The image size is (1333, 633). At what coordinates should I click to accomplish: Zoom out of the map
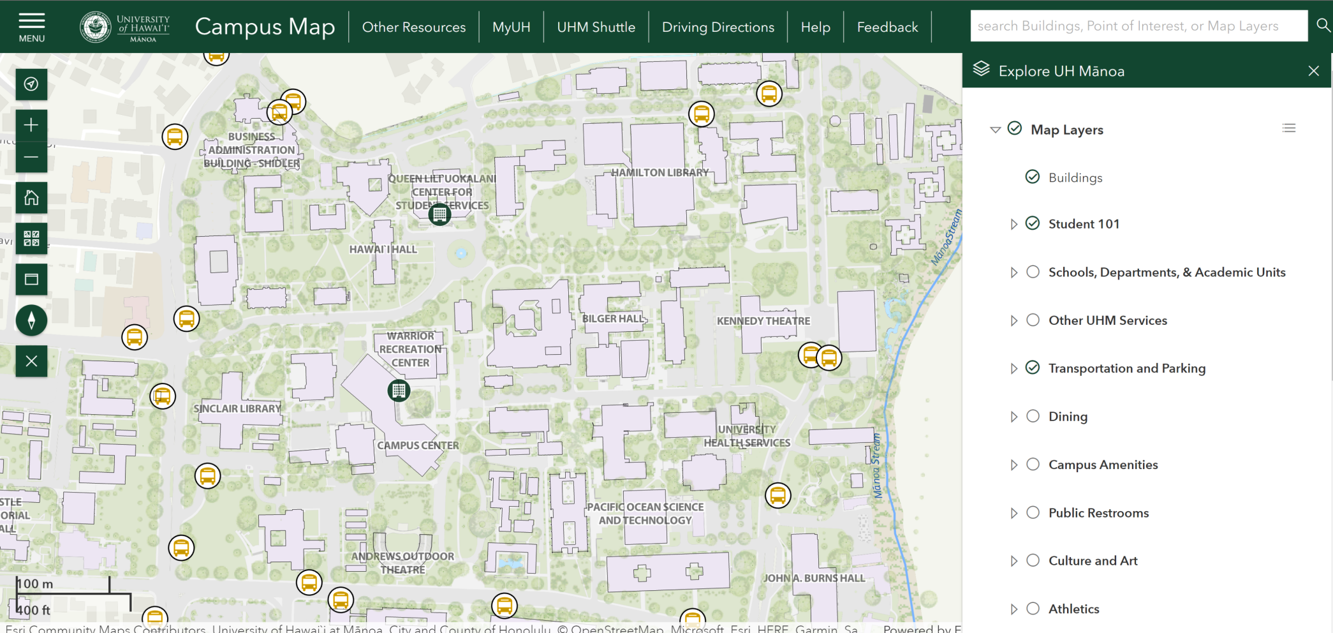pyautogui.click(x=31, y=158)
